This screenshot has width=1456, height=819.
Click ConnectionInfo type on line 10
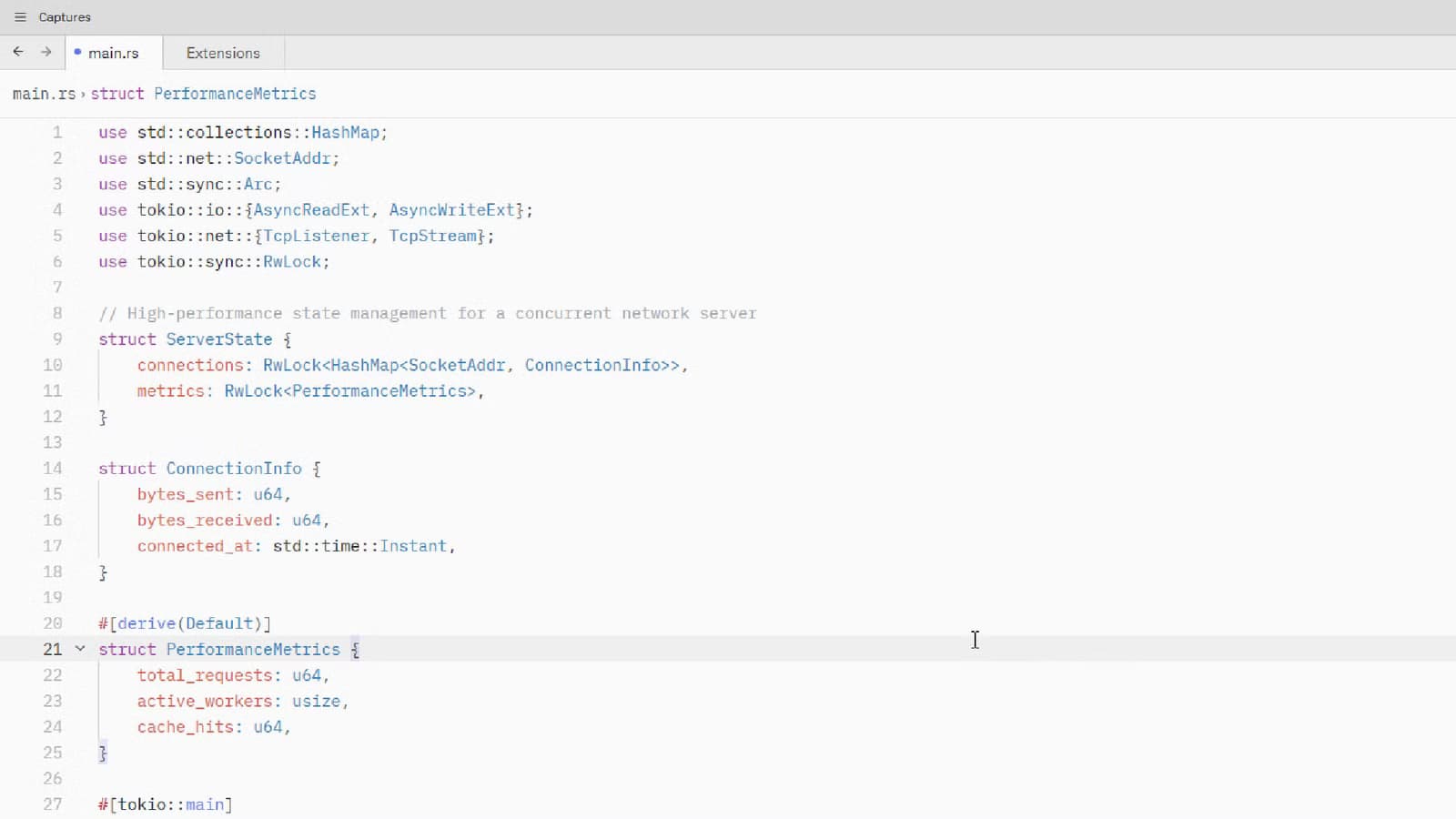coord(592,365)
